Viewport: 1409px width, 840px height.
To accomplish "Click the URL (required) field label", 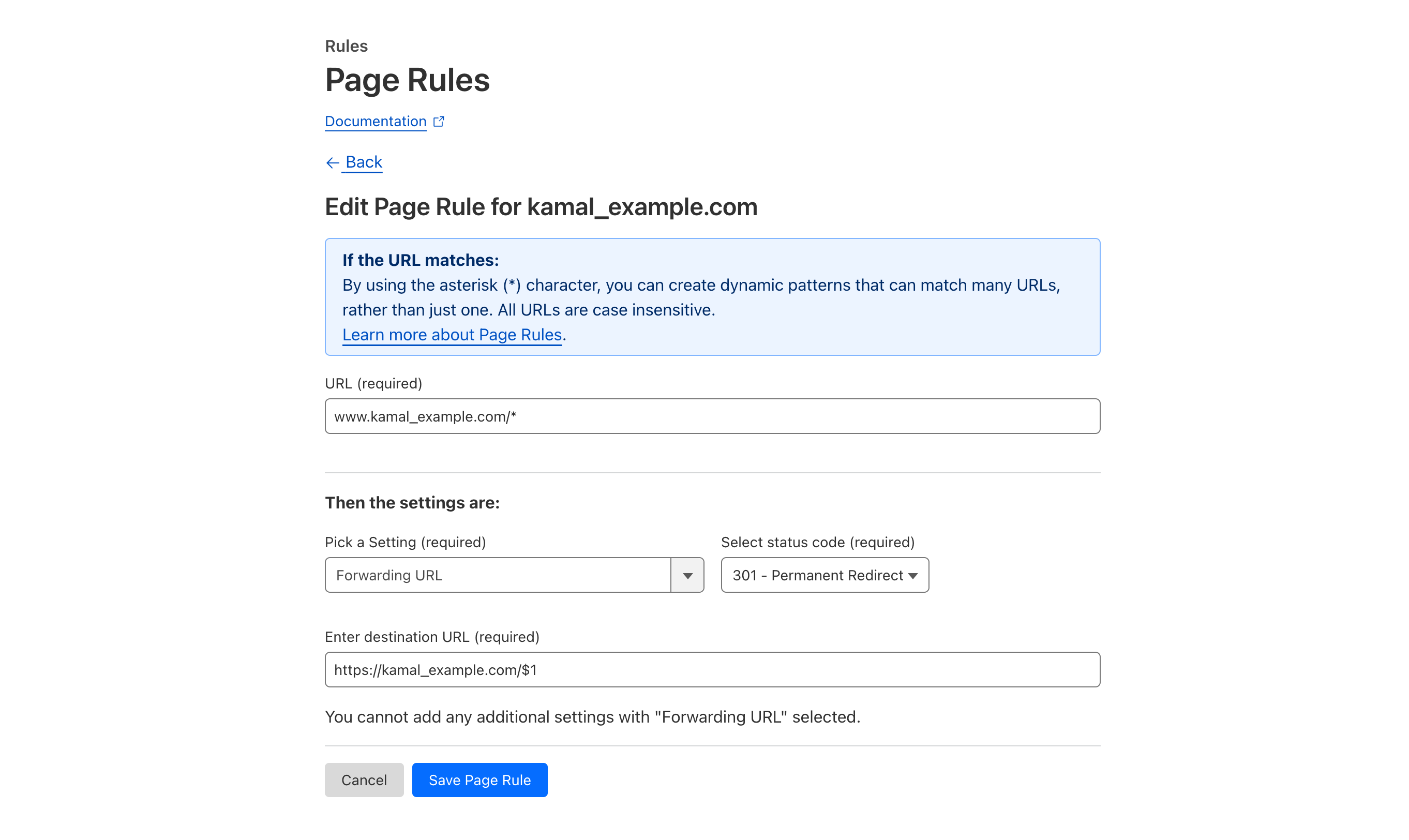I will point(373,383).
